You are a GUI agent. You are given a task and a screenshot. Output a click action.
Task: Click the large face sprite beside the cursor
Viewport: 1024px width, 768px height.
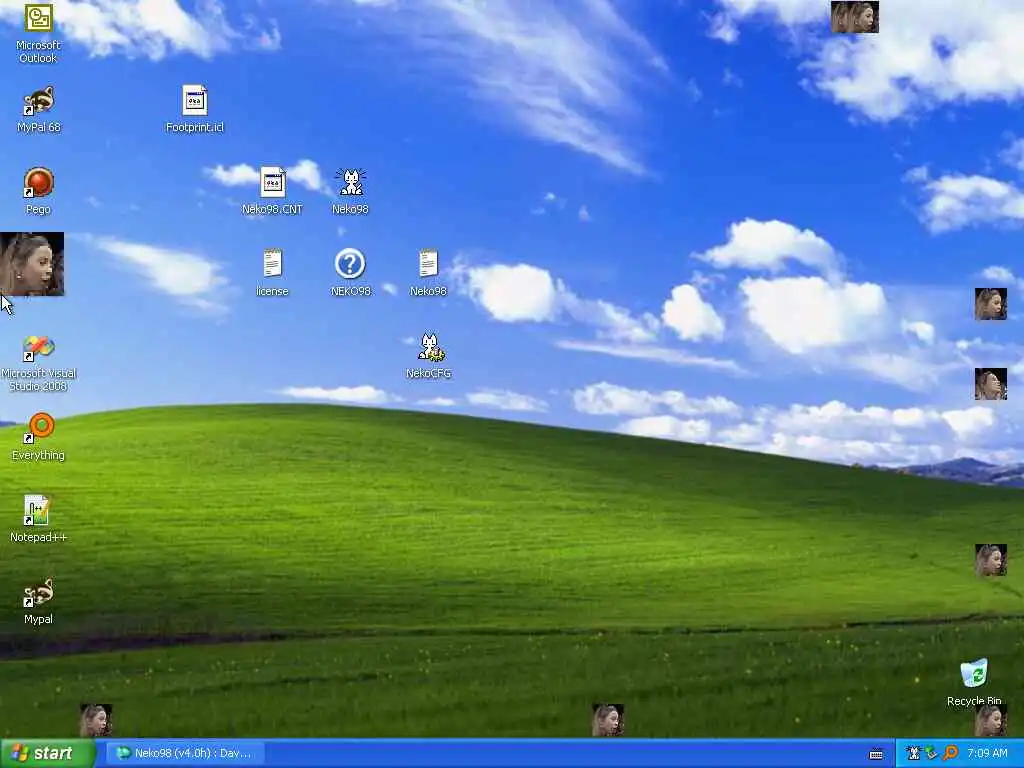(32, 264)
